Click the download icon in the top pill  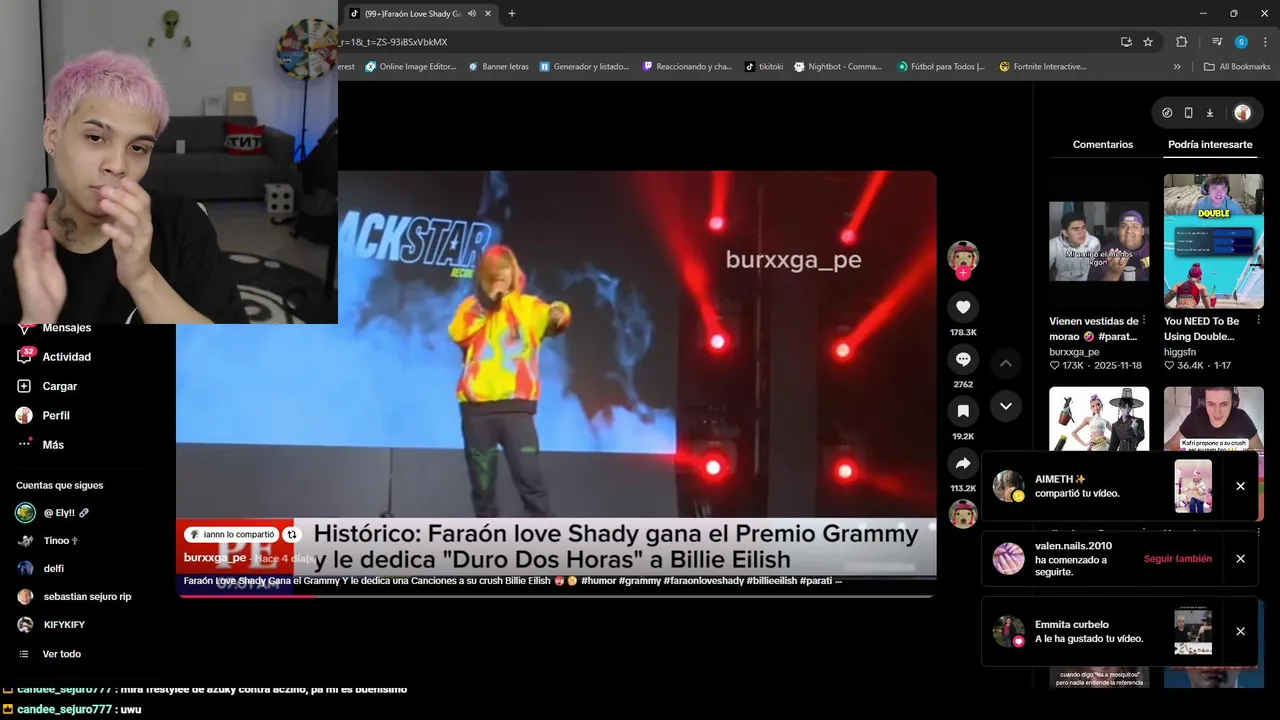(x=1209, y=113)
